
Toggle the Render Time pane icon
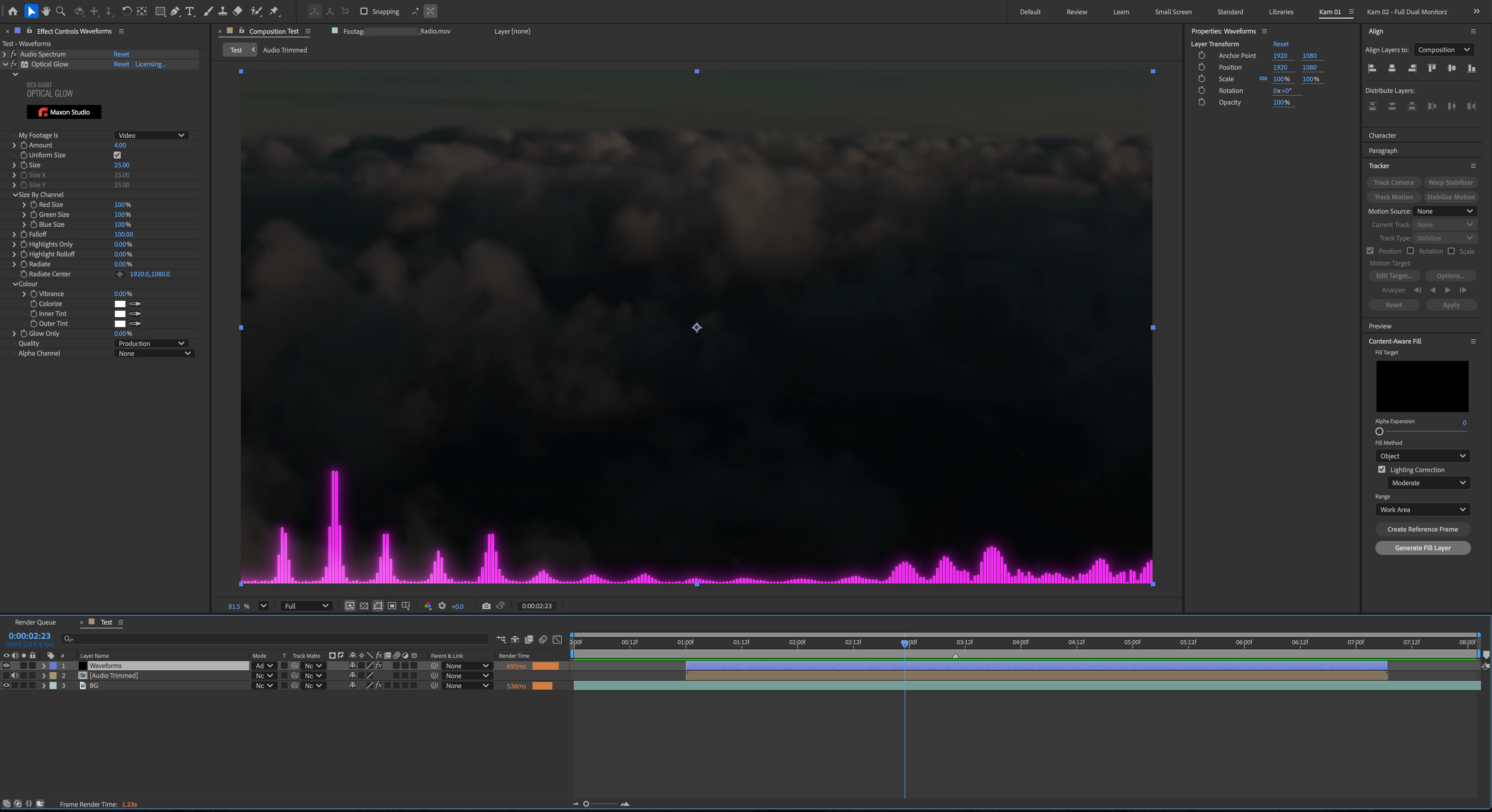click(x=40, y=803)
